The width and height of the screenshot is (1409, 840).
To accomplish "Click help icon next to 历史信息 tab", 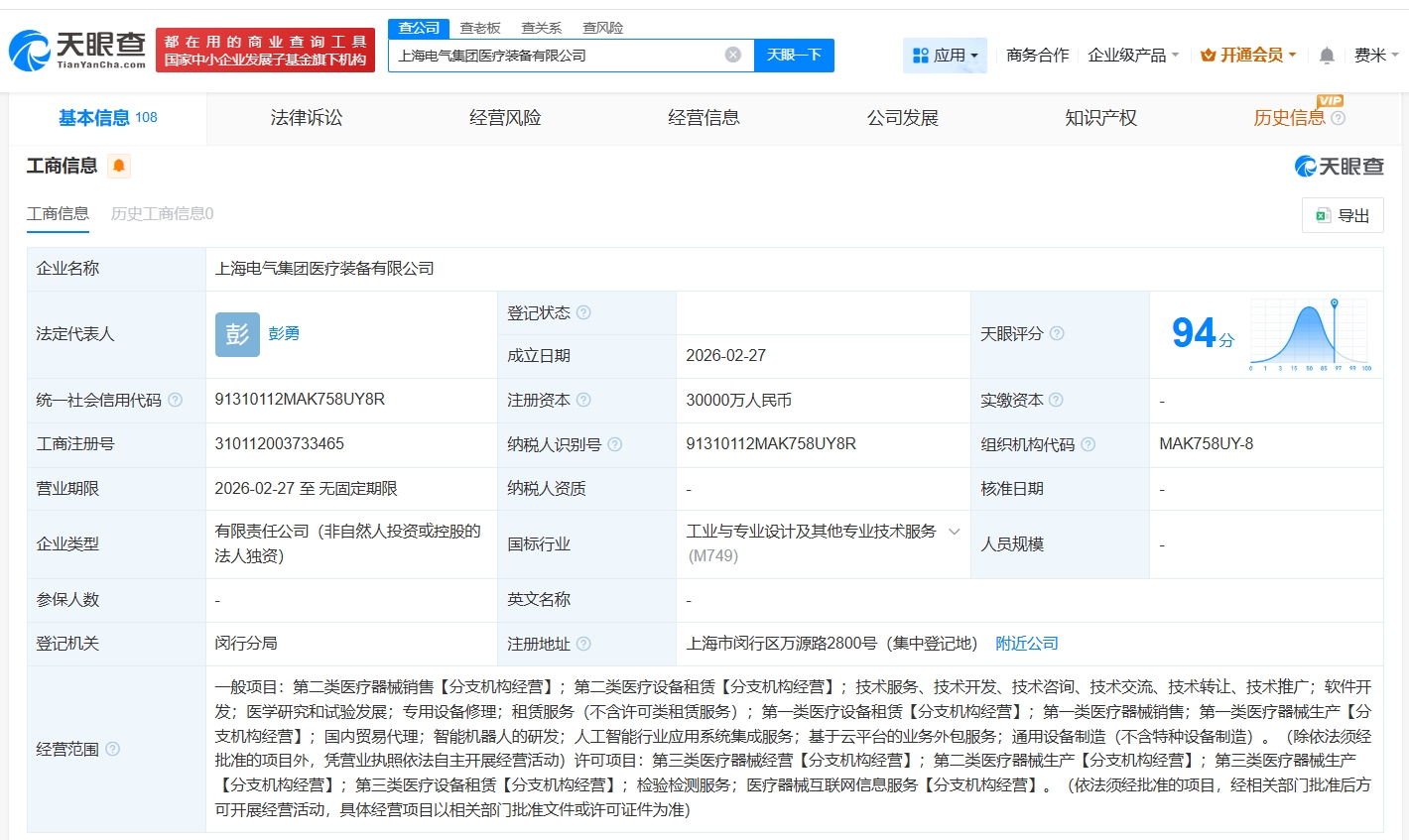I will tap(1338, 118).
